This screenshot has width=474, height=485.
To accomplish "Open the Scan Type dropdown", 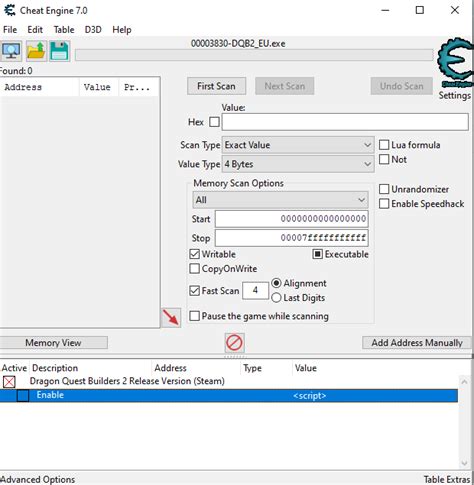I will [x=298, y=145].
